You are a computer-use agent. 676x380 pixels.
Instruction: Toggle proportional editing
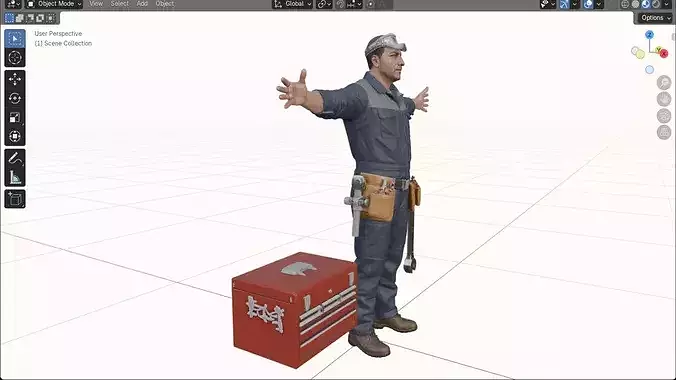click(370, 4)
